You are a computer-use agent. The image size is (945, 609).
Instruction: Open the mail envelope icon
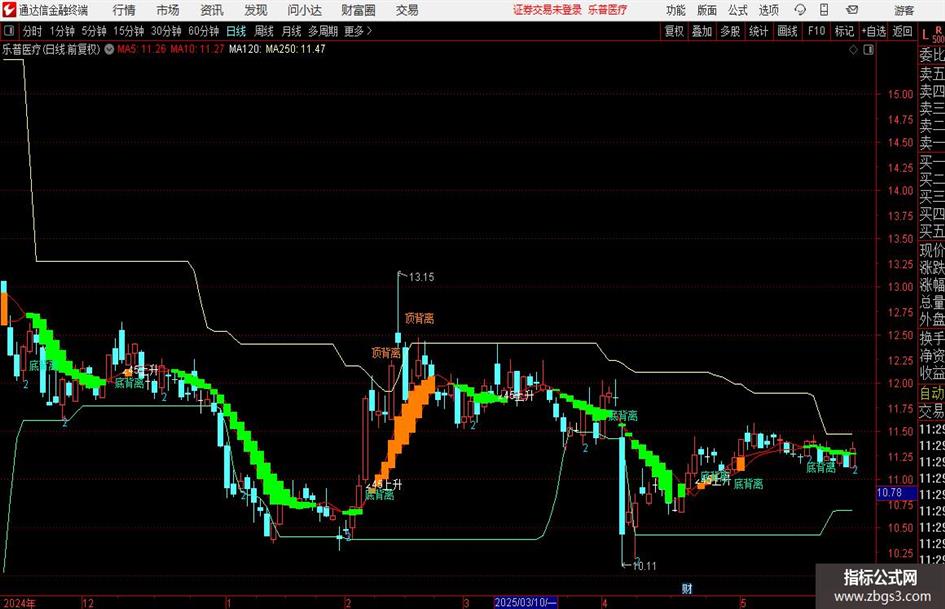click(852, 10)
